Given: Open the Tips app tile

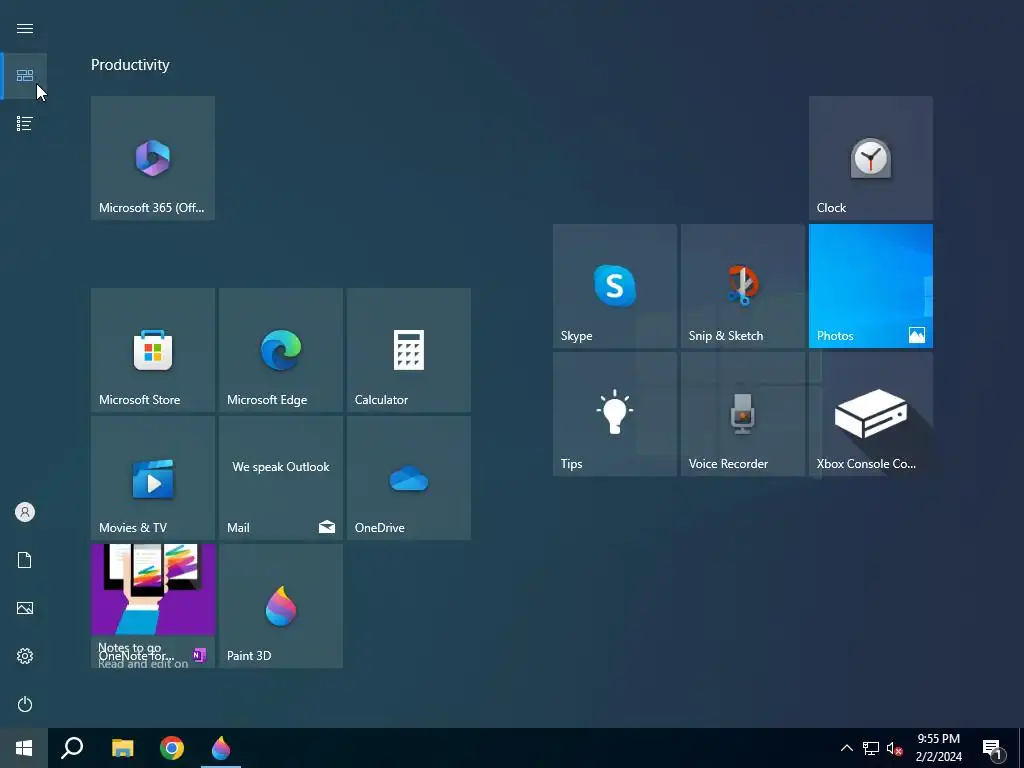Looking at the screenshot, I should [615, 414].
